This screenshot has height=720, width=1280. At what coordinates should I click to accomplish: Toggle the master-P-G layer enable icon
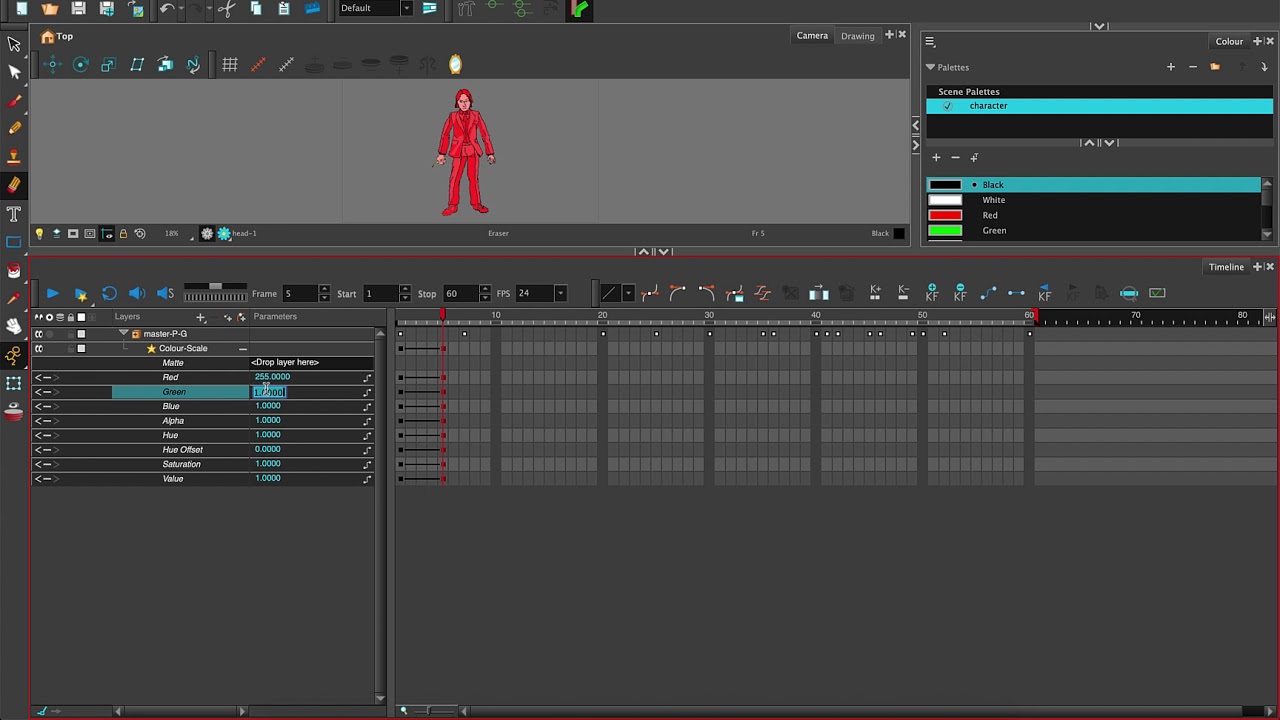(x=39, y=334)
